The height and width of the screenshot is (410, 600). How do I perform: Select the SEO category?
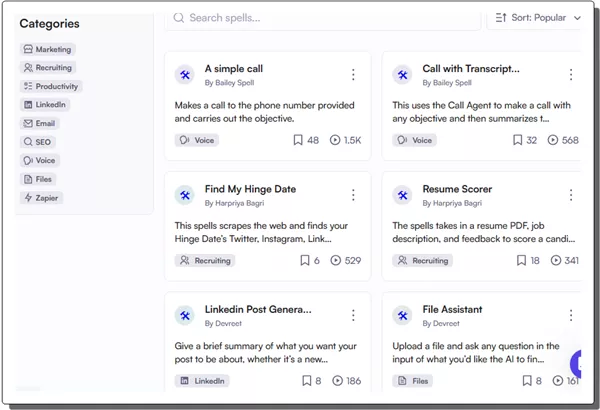(x=38, y=142)
